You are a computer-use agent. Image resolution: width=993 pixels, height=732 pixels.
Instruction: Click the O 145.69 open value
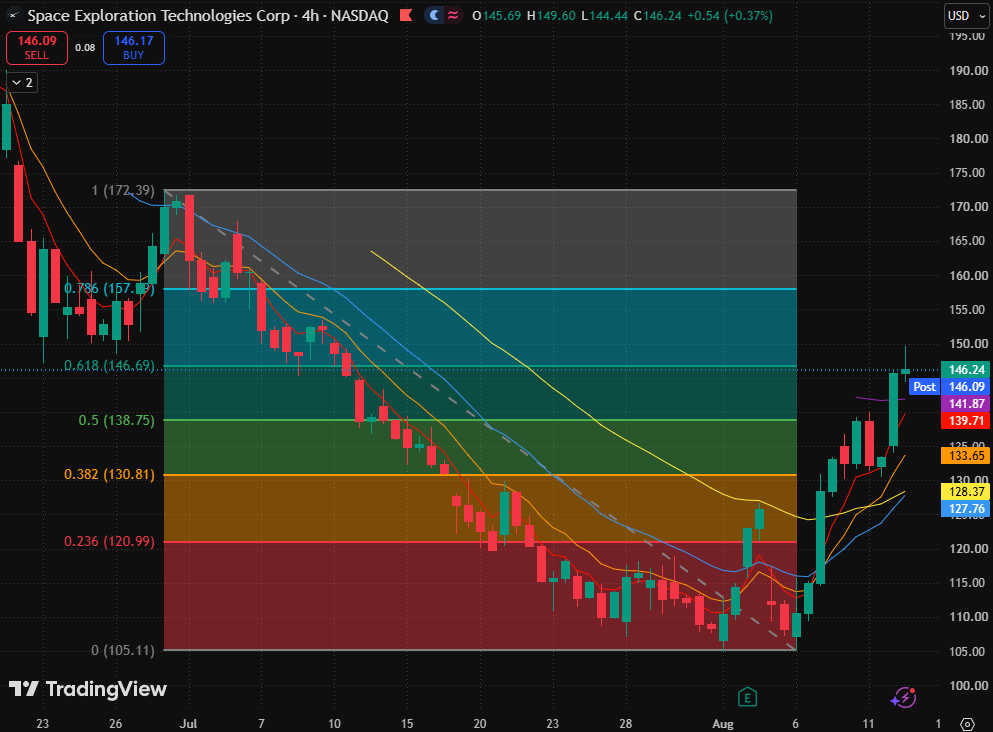tap(497, 16)
